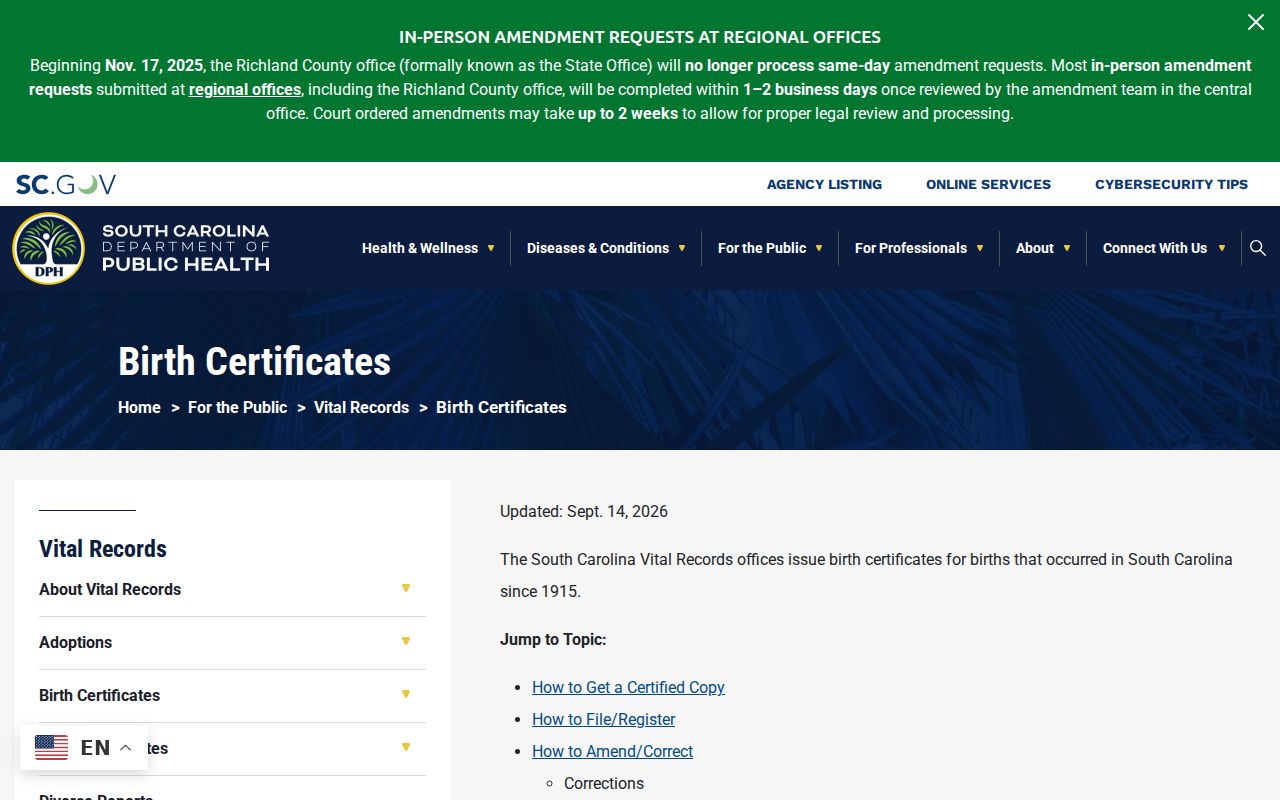
Task: Click the Vital Records sidebar heading
Action: pos(103,548)
